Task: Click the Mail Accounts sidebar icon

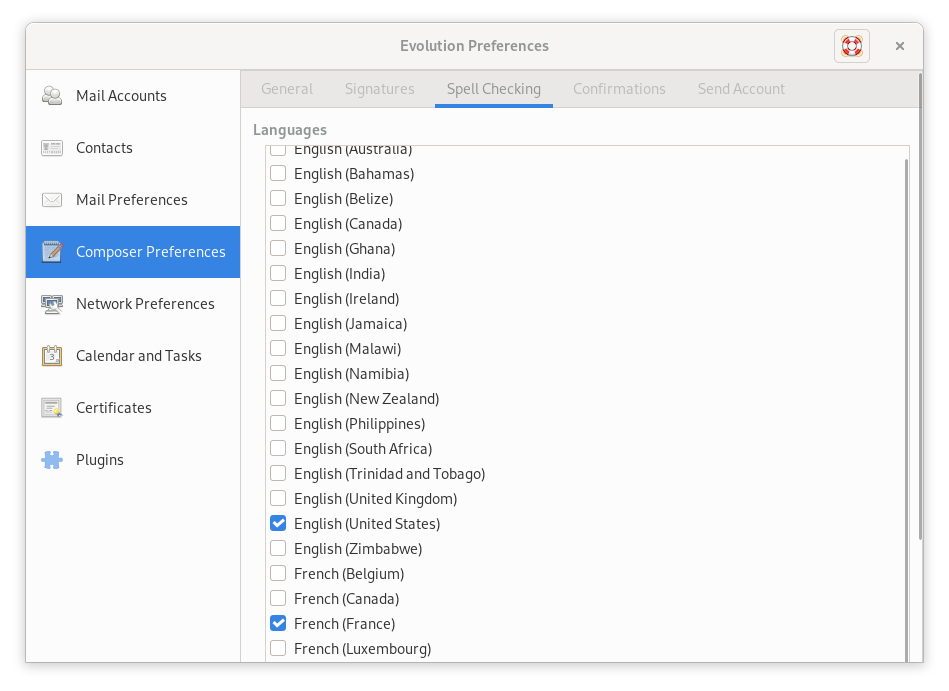Action: tap(52, 96)
